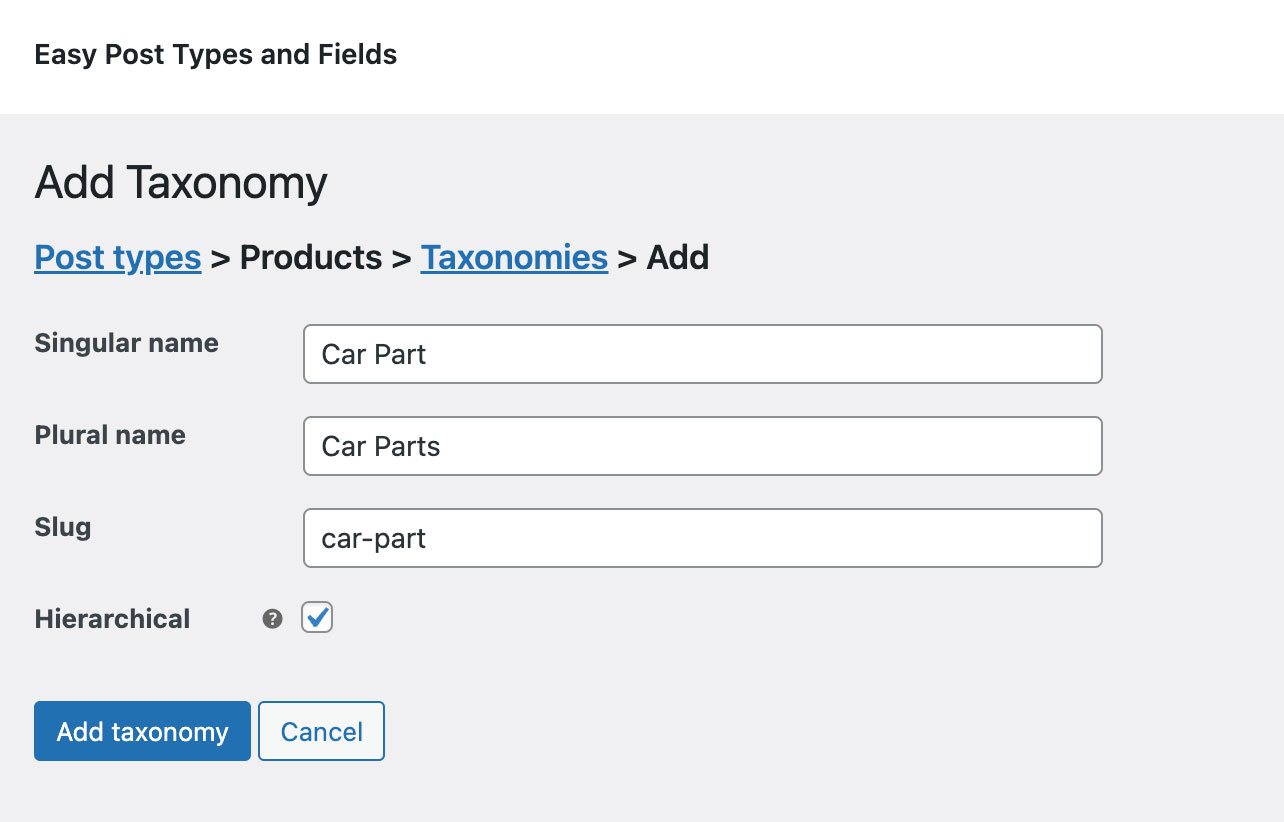Click the Singular name label
Image resolution: width=1284 pixels, height=822 pixels.
click(126, 343)
